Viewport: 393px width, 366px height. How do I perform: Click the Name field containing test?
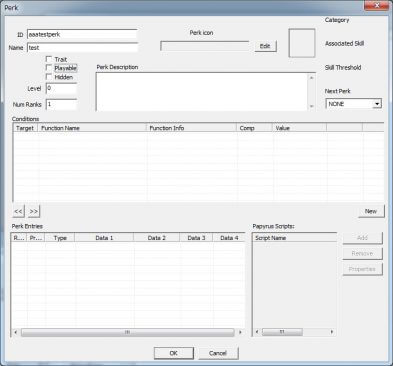tap(82, 48)
